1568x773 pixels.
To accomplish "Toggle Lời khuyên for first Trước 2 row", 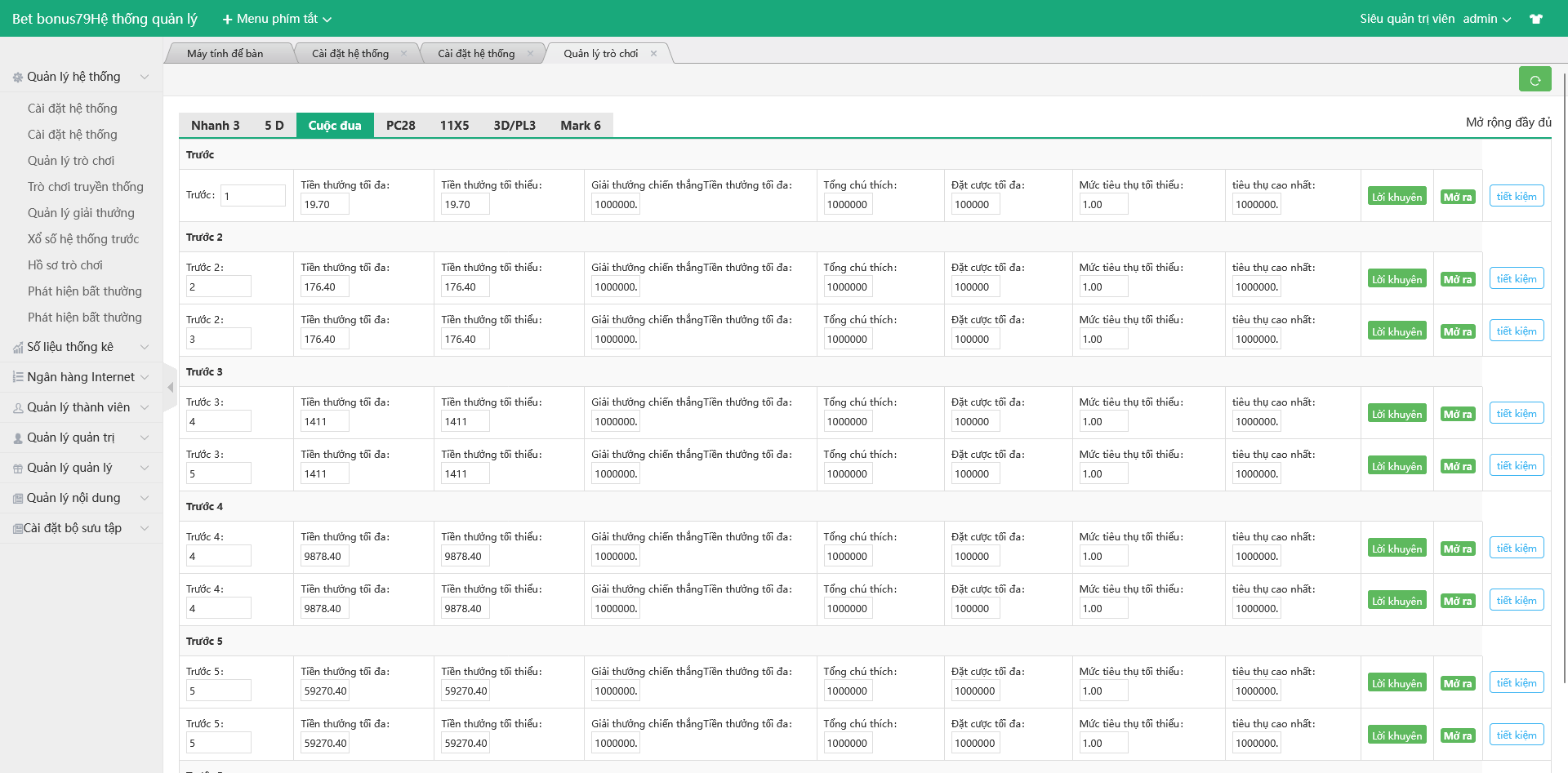I will 1396,279.
